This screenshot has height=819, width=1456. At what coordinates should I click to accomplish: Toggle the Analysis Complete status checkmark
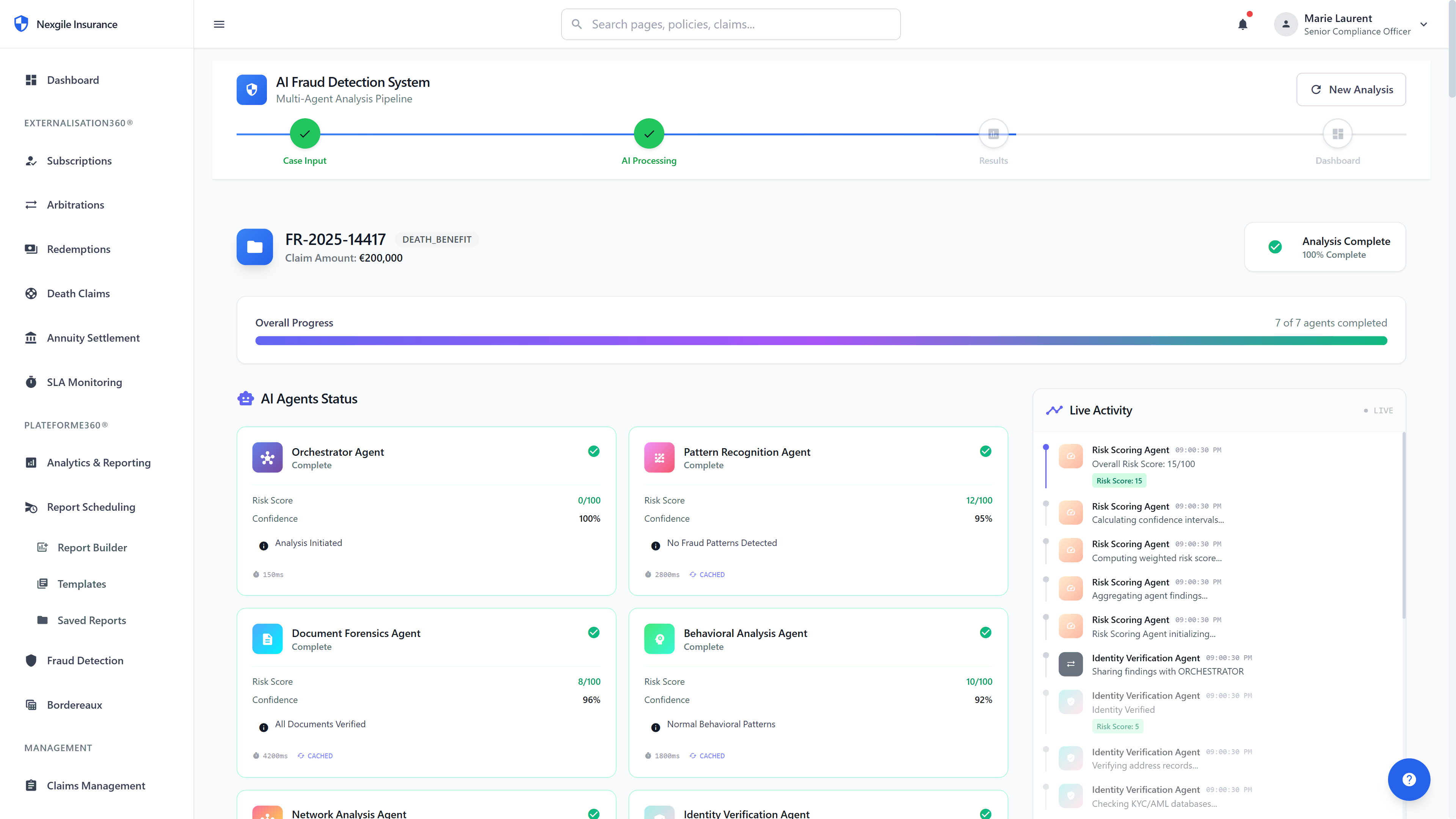1276,246
